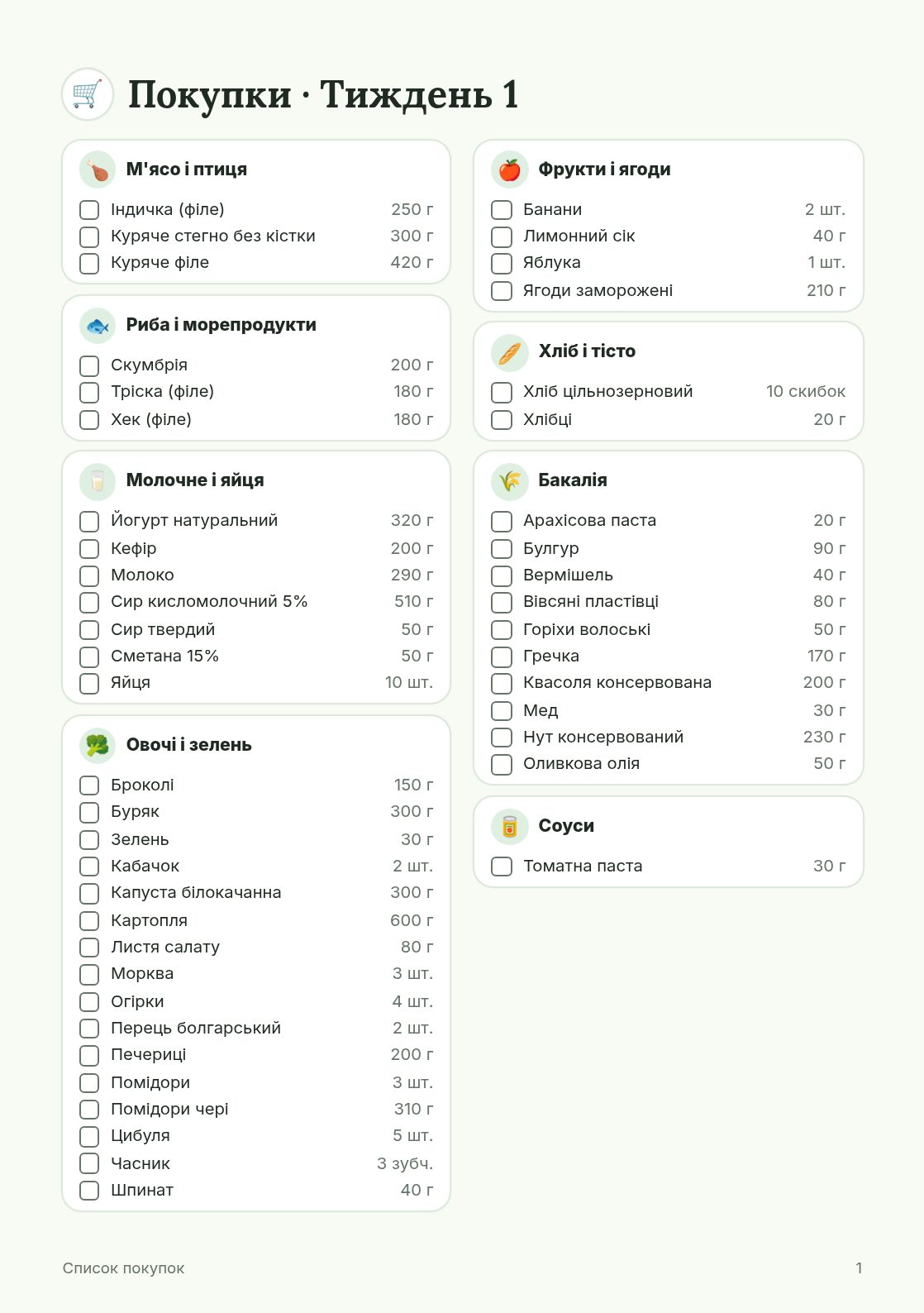
Task: Check off Банани in the fruit list
Action: (x=502, y=210)
